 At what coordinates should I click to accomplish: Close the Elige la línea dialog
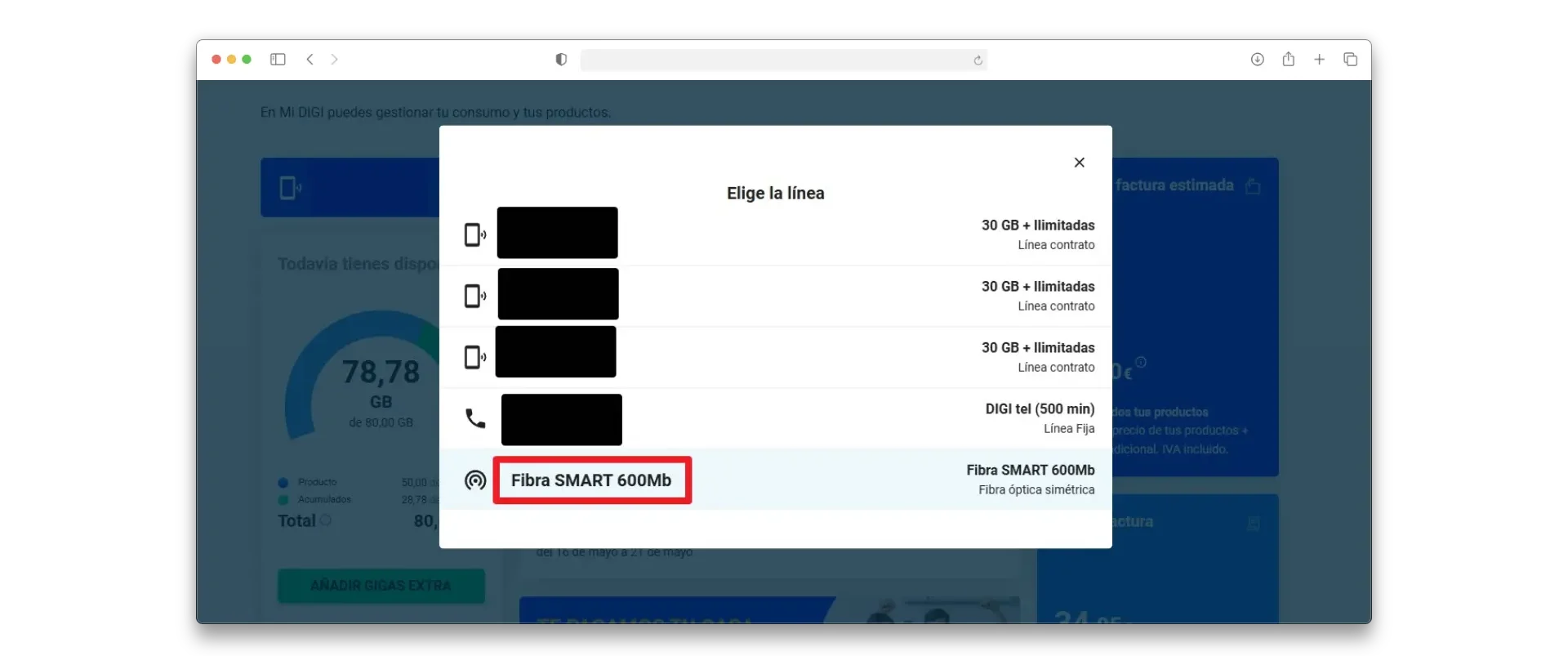(x=1079, y=163)
